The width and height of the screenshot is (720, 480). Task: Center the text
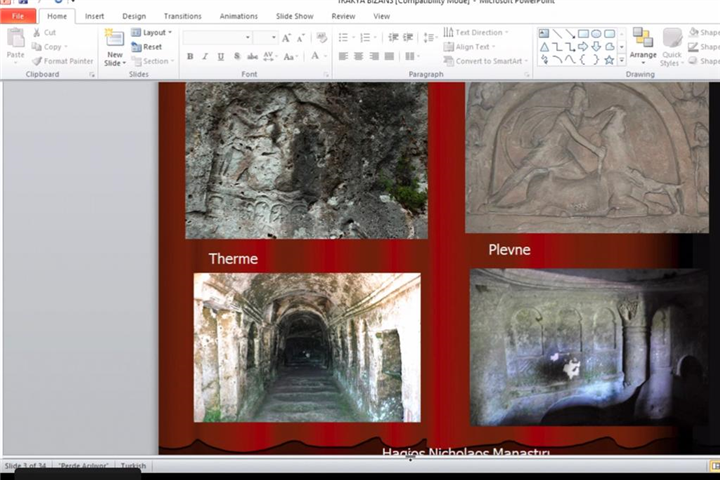[x=359, y=56]
